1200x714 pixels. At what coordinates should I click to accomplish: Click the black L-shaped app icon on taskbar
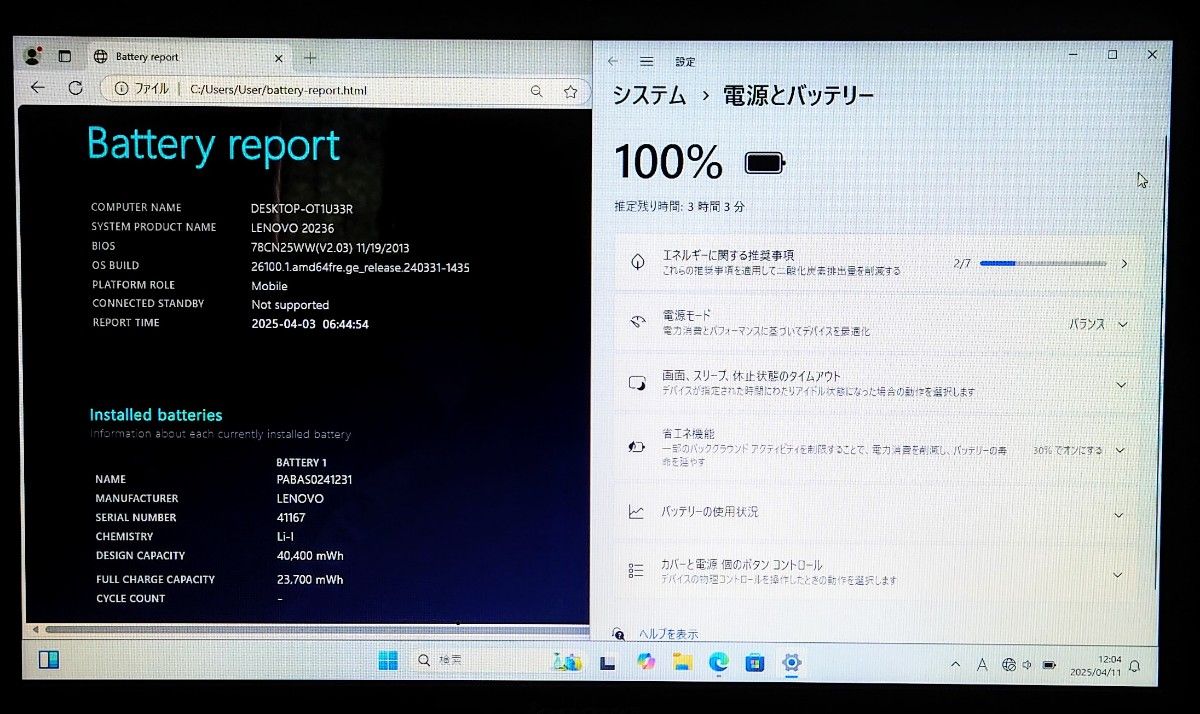tap(607, 662)
